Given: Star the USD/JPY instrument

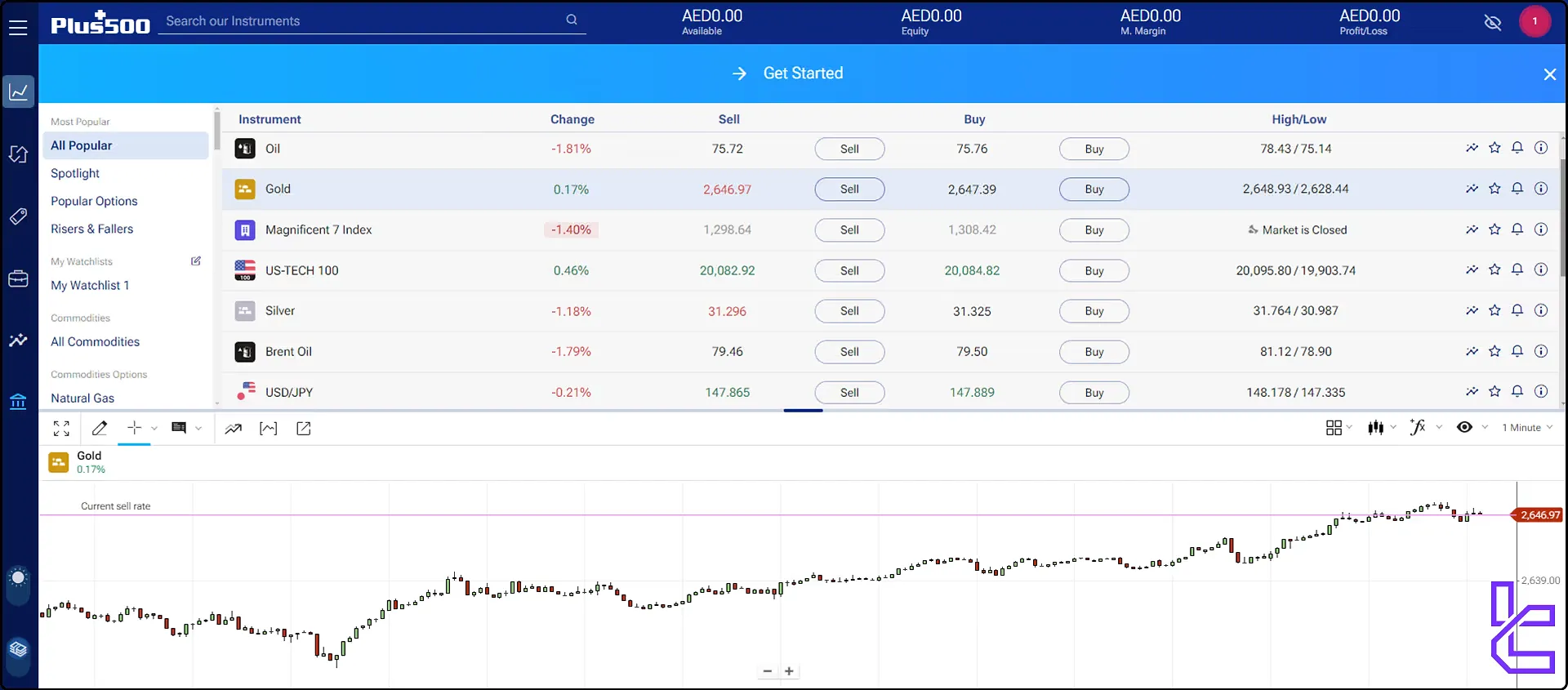Looking at the screenshot, I should tap(1494, 391).
